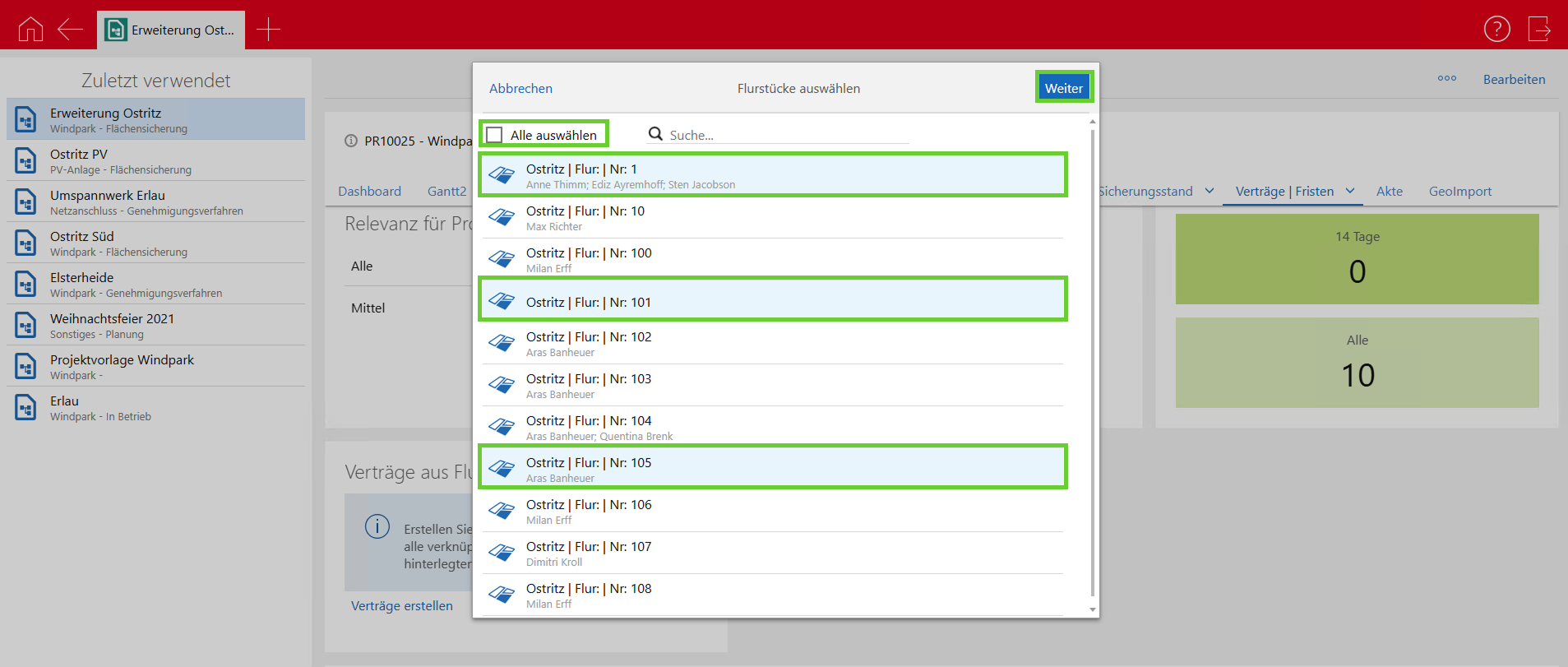Screen dimensions: 1568x667
Task: Switch to the Akte tab
Action: (1389, 191)
